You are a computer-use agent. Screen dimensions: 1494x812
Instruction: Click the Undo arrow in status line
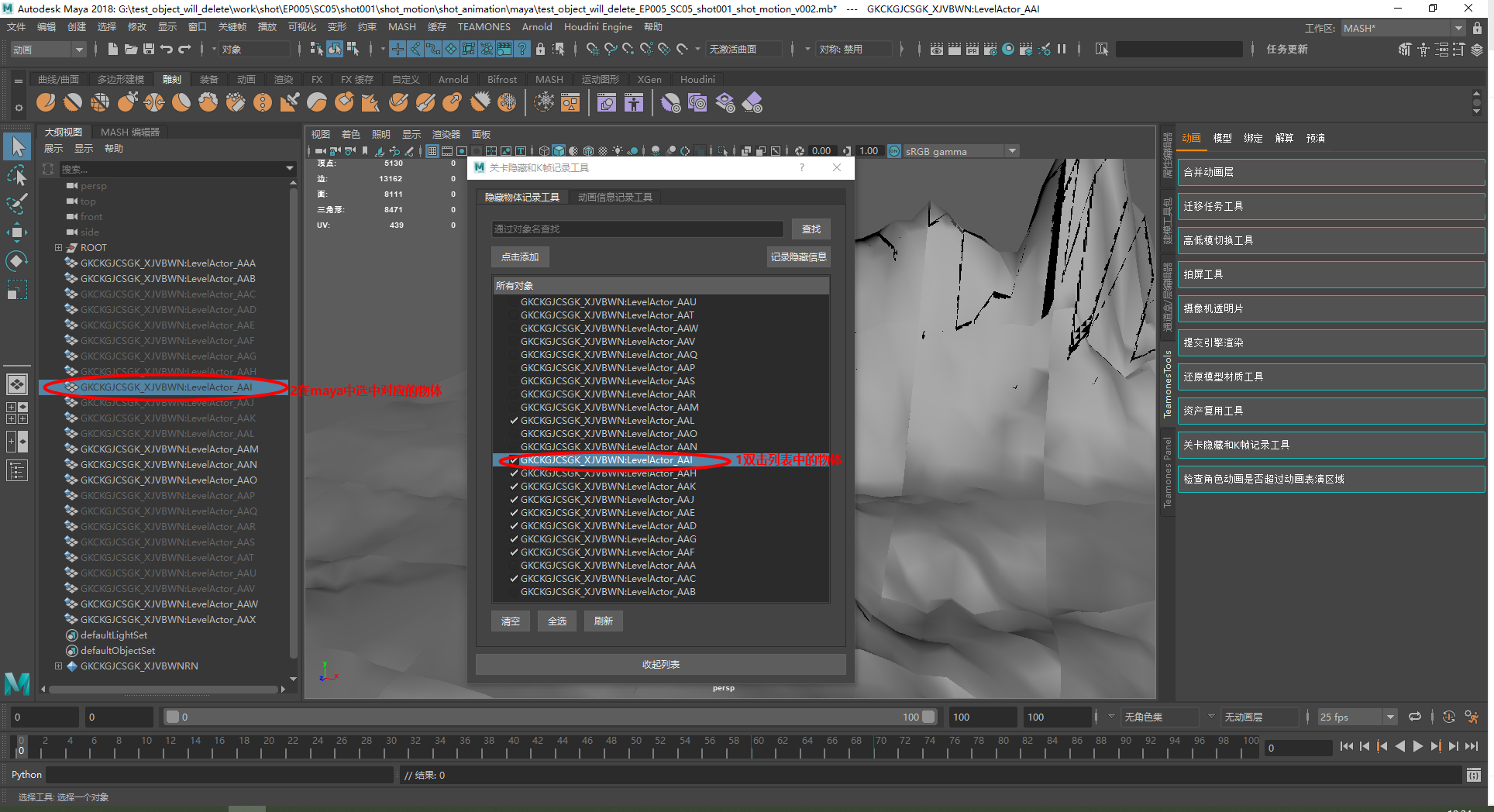[x=167, y=49]
